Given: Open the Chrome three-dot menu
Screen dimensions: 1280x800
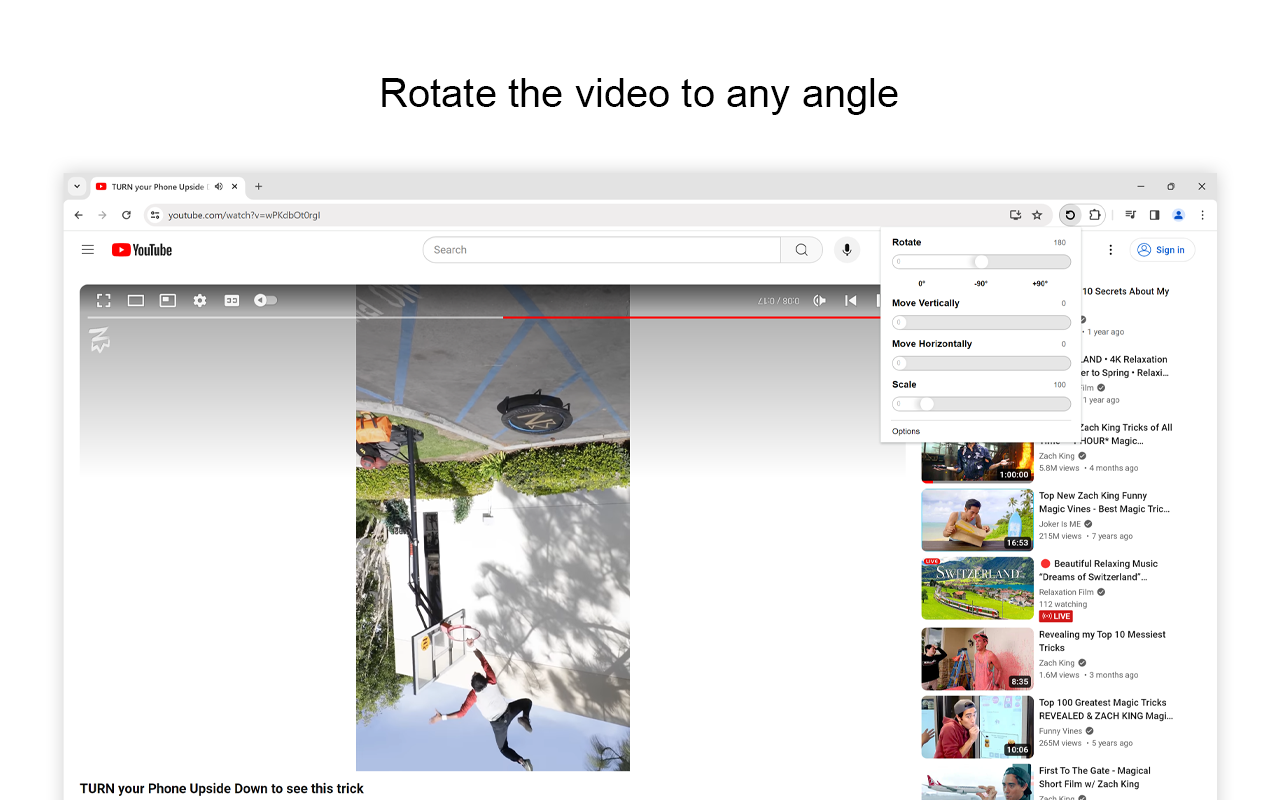Looking at the screenshot, I should (1202, 214).
